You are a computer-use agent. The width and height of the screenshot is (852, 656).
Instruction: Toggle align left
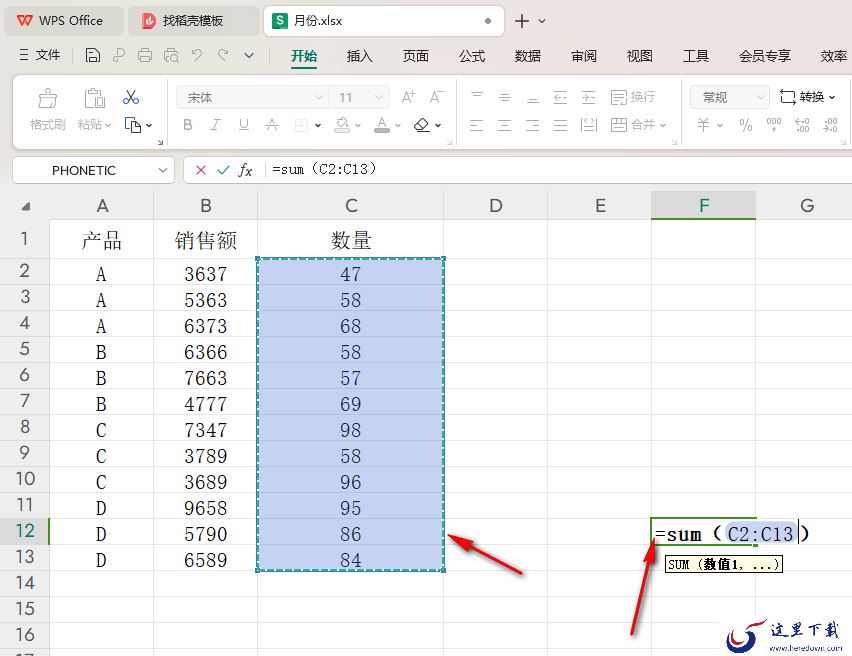(477, 126)
